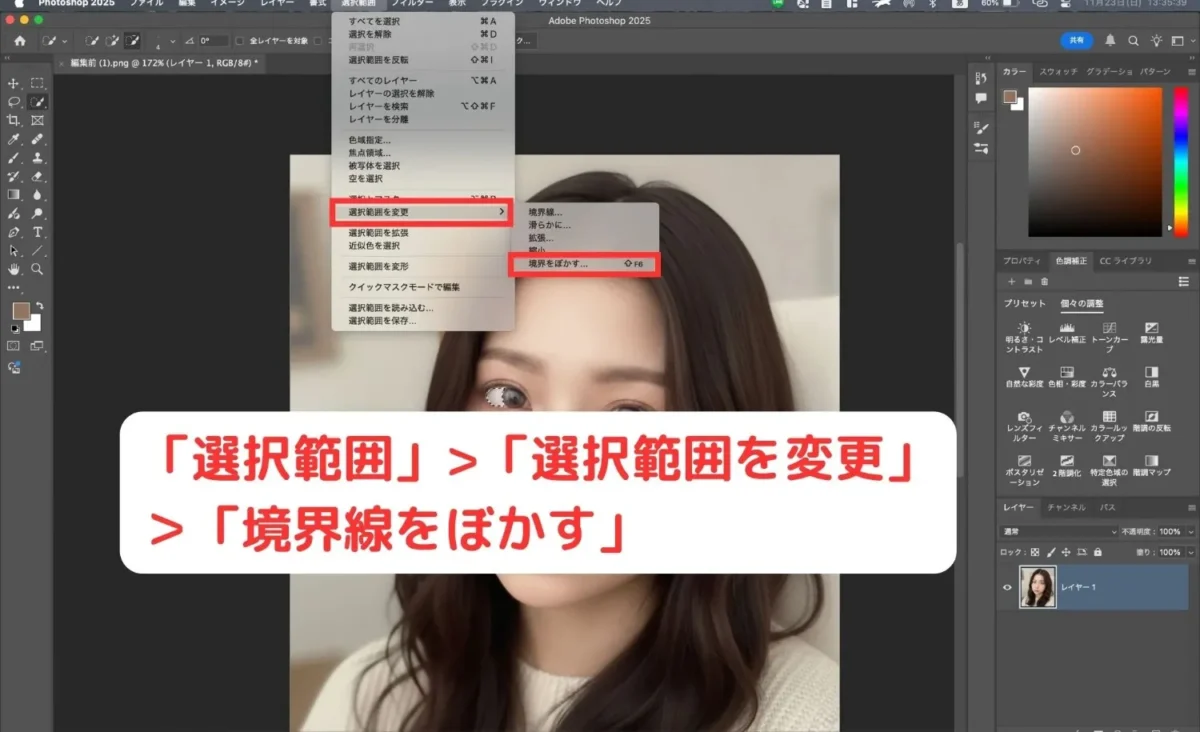Select the Brush tool in toolbar

tap(14, 158)
